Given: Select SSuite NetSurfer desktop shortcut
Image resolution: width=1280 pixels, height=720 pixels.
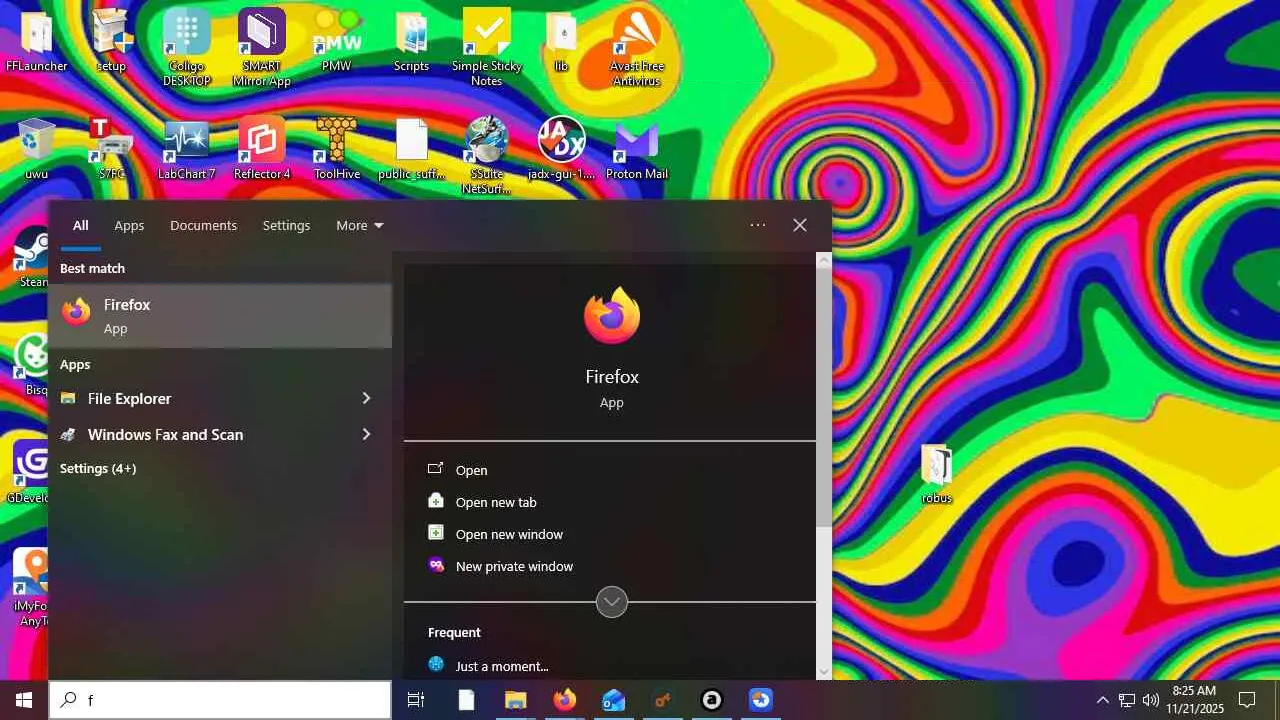Looking at the screenshot, I should (x=487, y=155).
